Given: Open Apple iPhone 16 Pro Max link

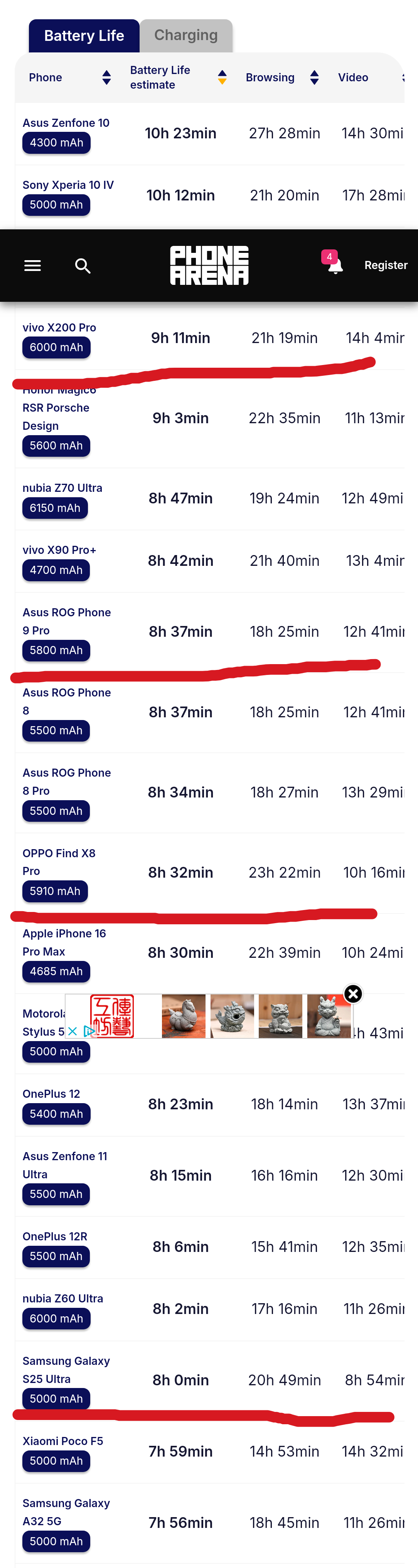Looking at the screenshot, I should coord(64,942).
